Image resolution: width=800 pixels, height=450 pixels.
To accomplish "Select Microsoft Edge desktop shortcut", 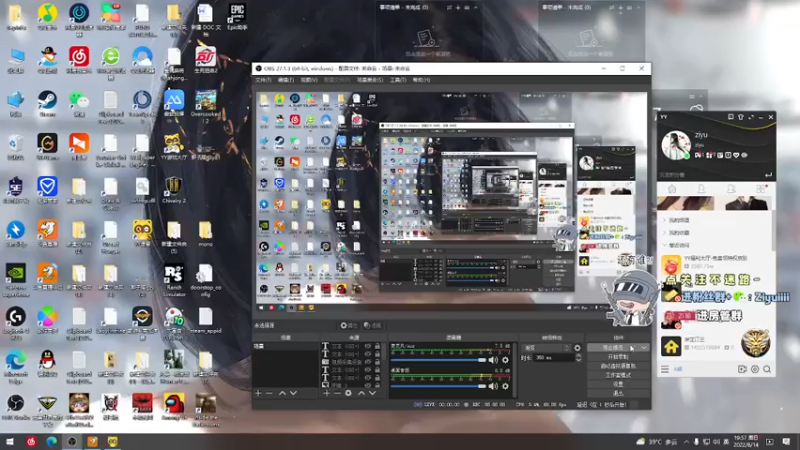I will point(15,365).
